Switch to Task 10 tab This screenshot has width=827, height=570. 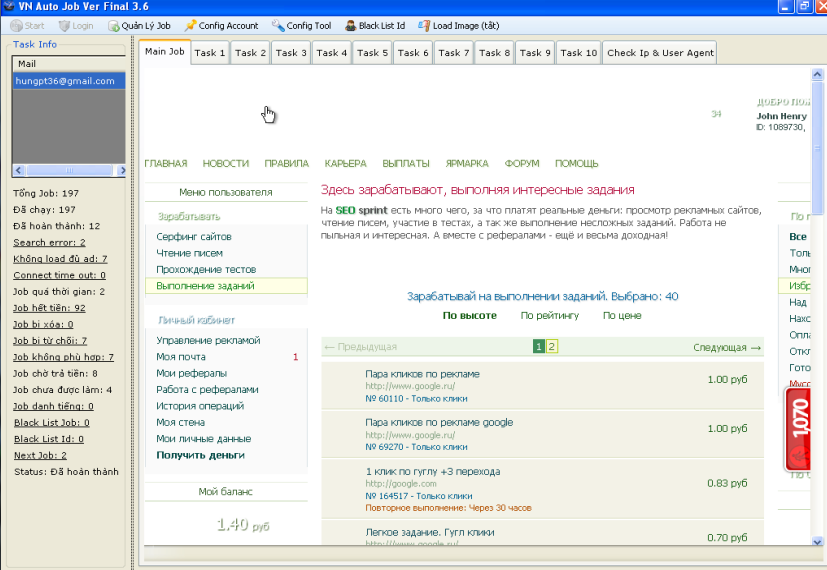tap(579, 53)
